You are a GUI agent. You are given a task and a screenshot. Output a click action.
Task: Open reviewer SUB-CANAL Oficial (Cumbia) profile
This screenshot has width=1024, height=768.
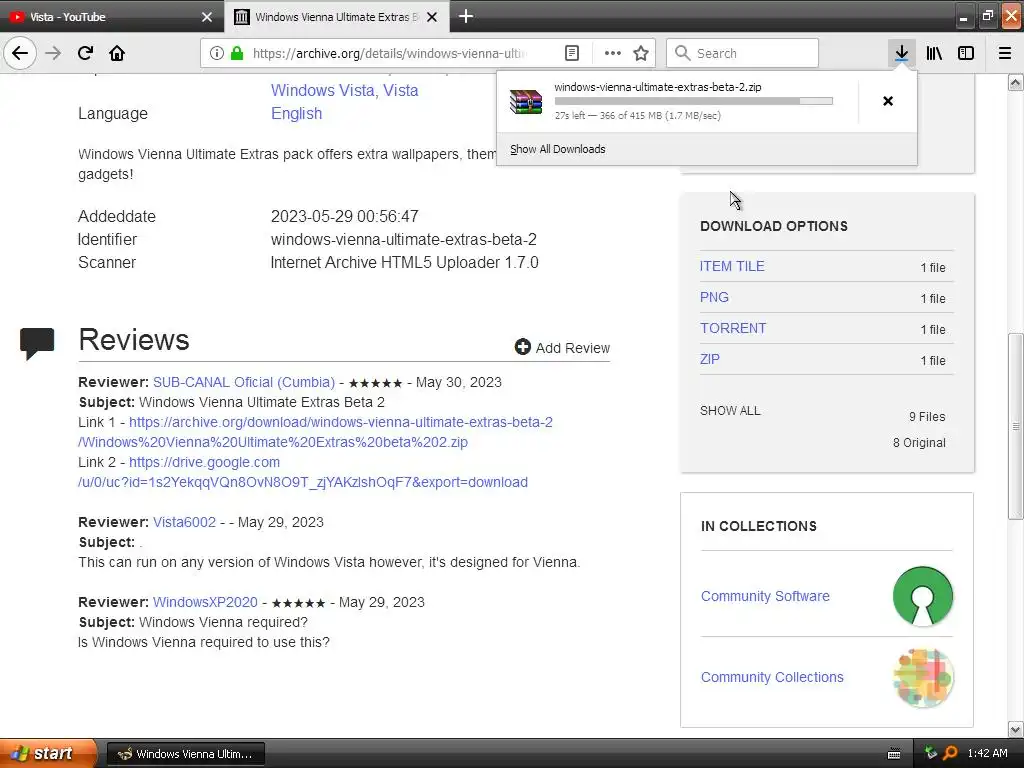[x=244, y=382]
